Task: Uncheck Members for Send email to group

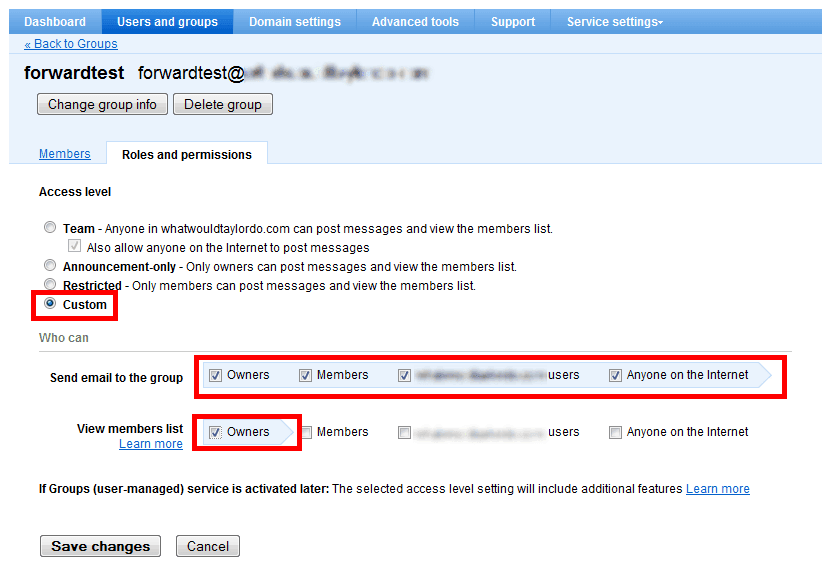Action: pos(305,376)
